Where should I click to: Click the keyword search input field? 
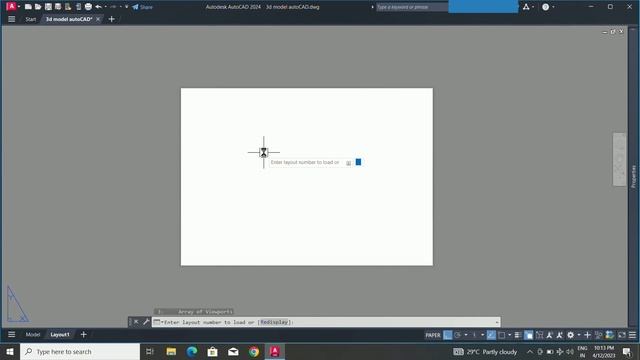click(411, 7)
